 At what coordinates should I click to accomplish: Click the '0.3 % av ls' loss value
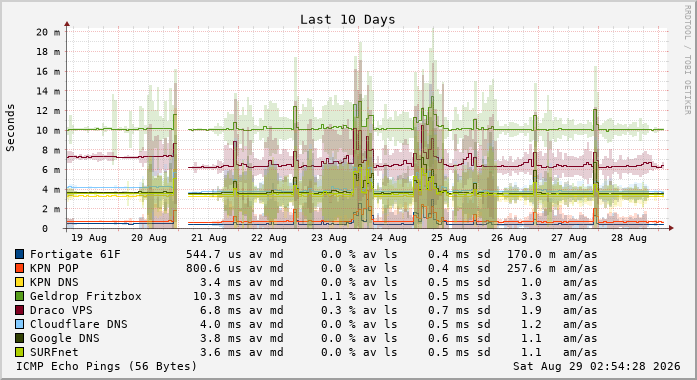pyautogui.click(x=359, y=310)
